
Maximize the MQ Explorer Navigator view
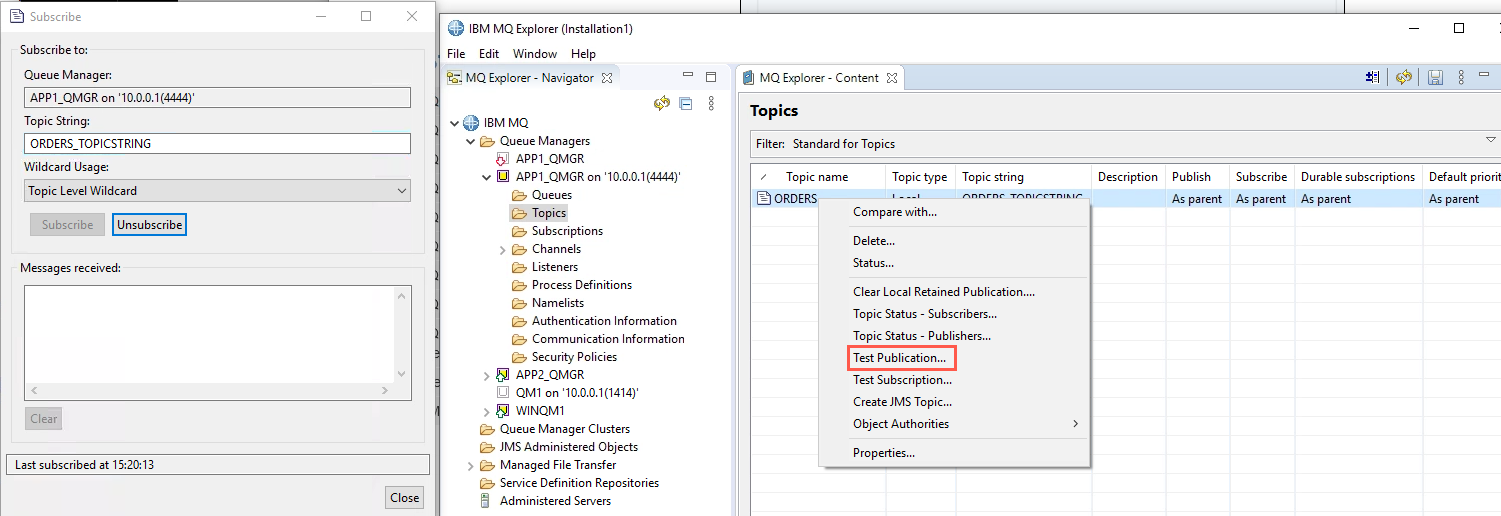[x=711, y=77]
